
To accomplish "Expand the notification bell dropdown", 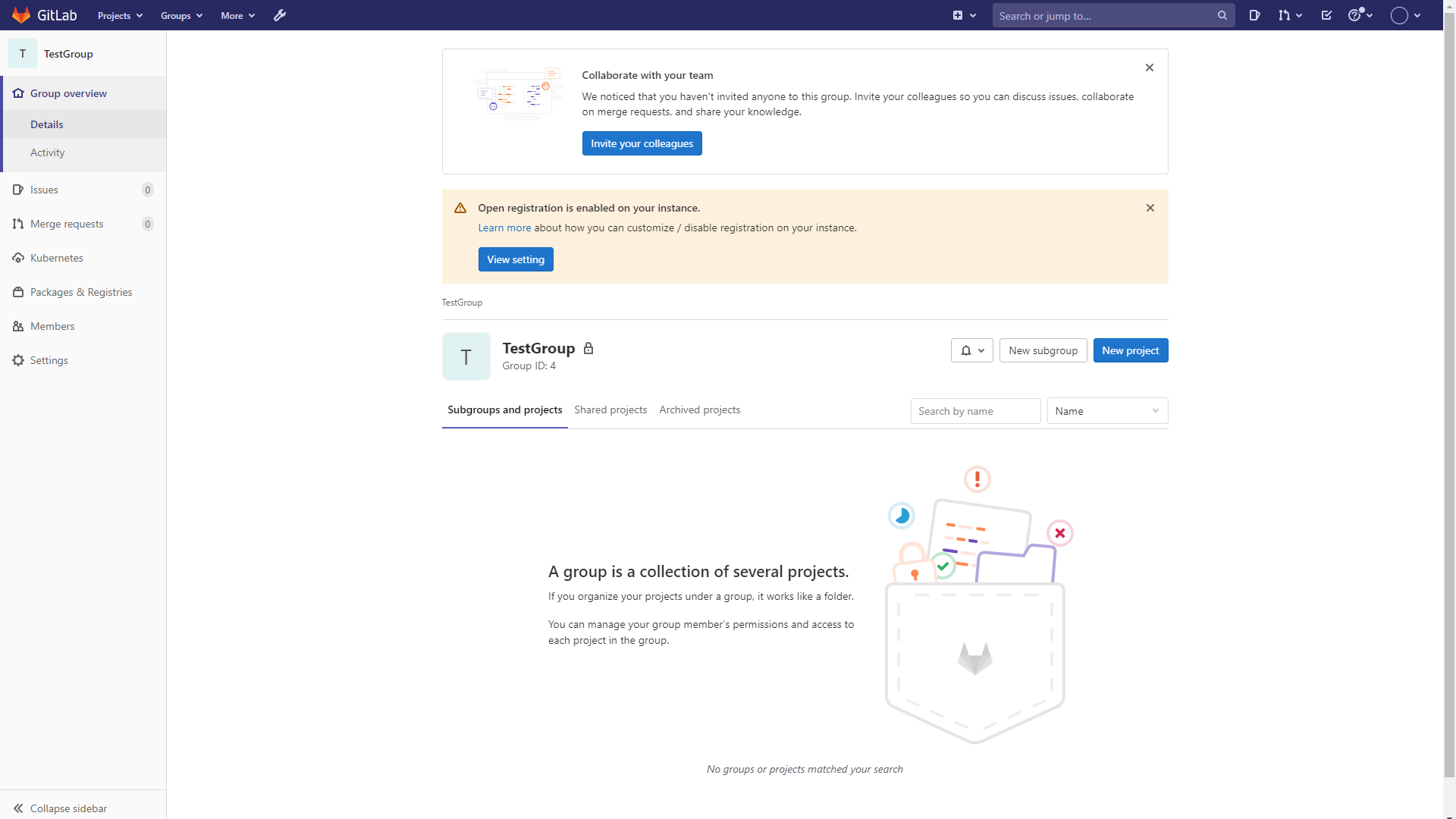I will click(x=972, y=350).
